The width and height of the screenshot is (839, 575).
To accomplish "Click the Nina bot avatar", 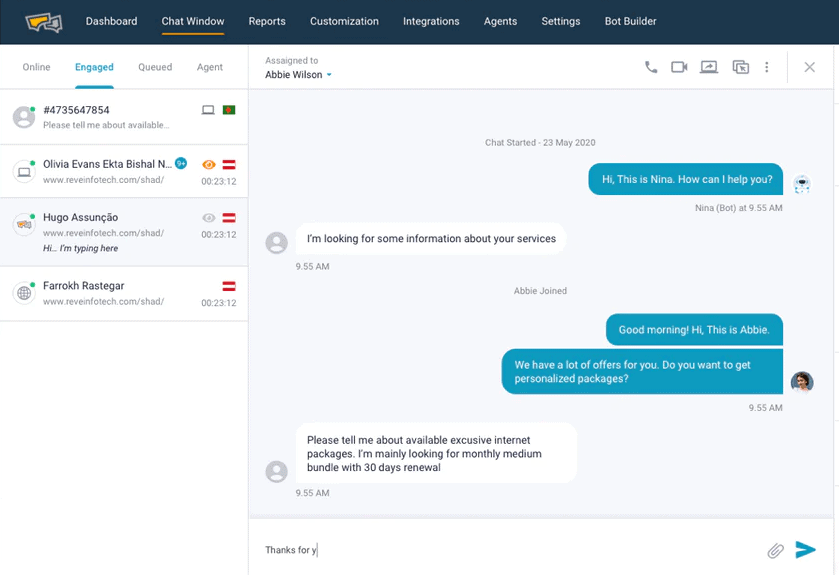I will click(x=801, y=183).
